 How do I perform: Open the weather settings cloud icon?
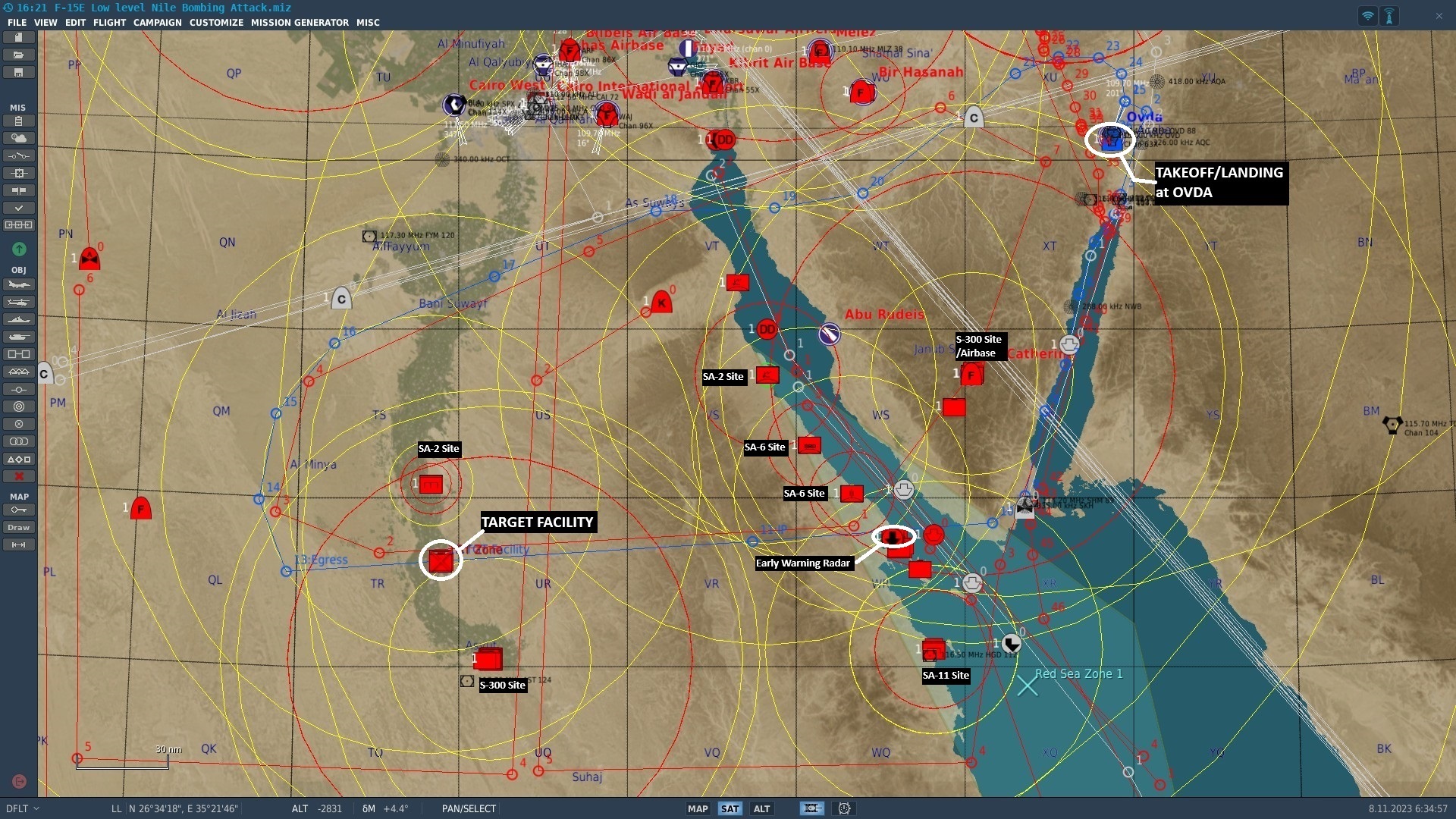tap(19, 138)
